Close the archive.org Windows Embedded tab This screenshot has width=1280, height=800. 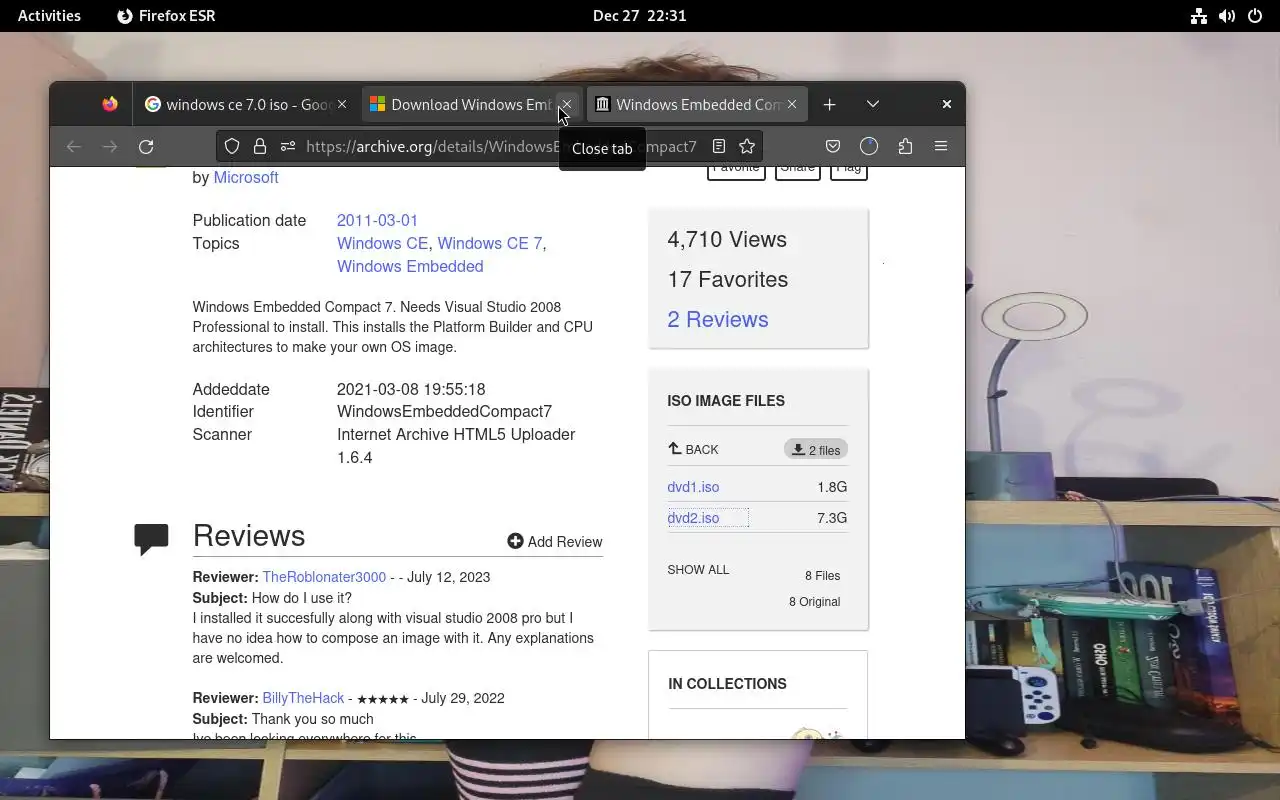point(792,104)
